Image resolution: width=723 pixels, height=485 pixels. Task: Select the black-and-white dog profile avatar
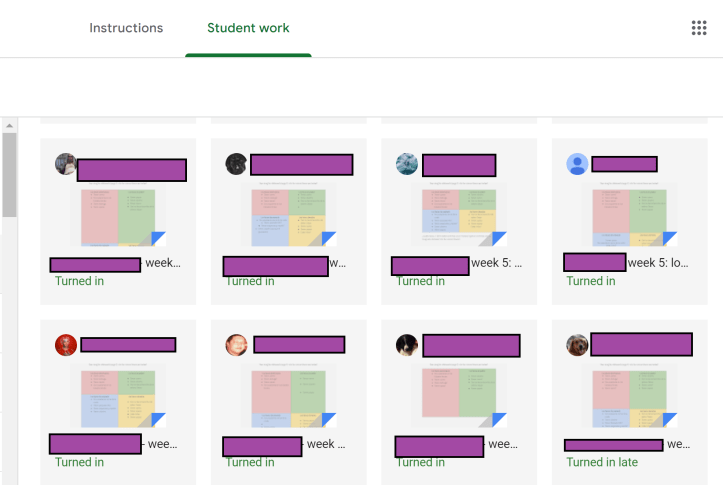coord(407,345)
